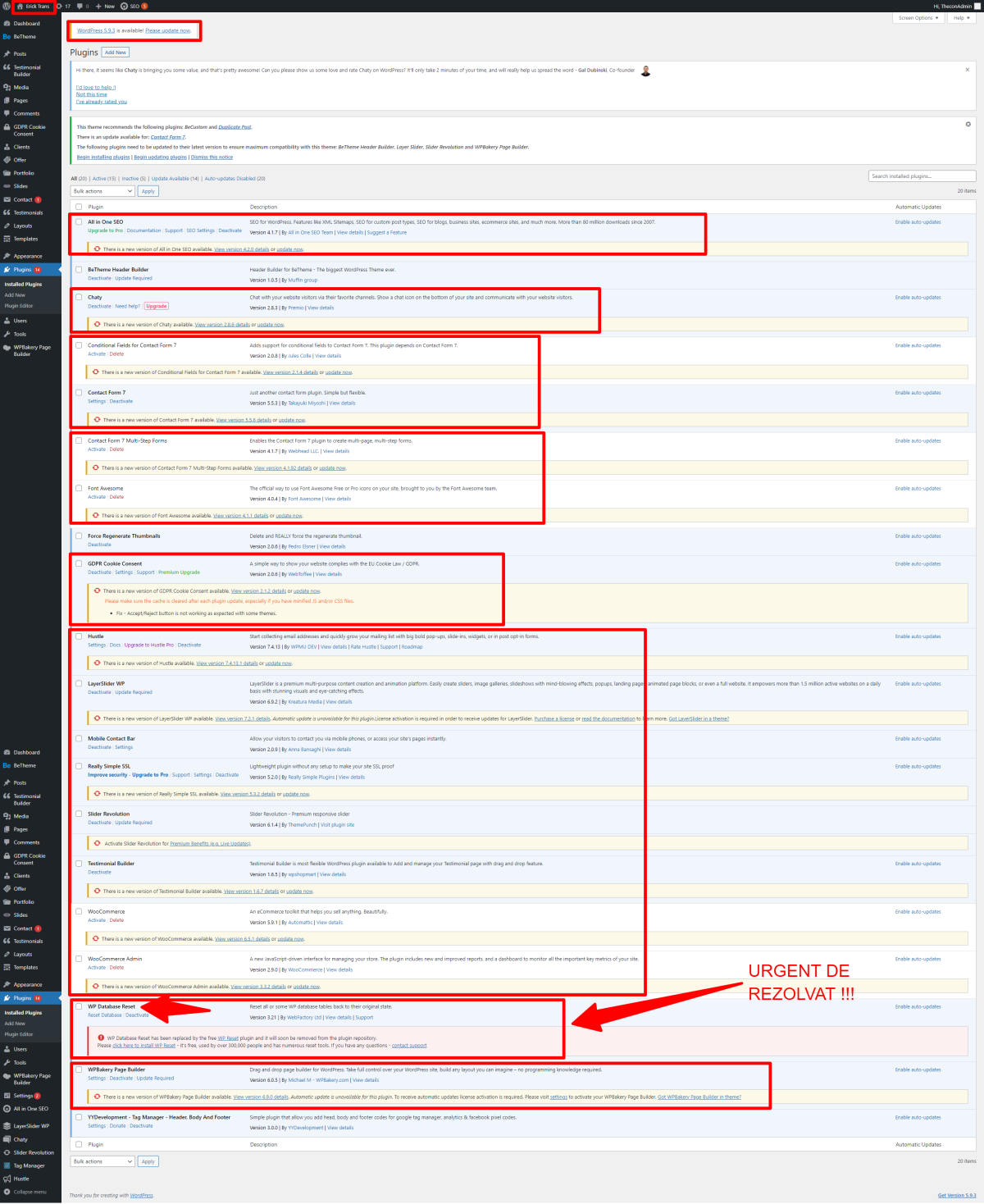Screen dimensions: 984x1204
Task: Click the 'contact support' link
Action: tap(409, 1045)
